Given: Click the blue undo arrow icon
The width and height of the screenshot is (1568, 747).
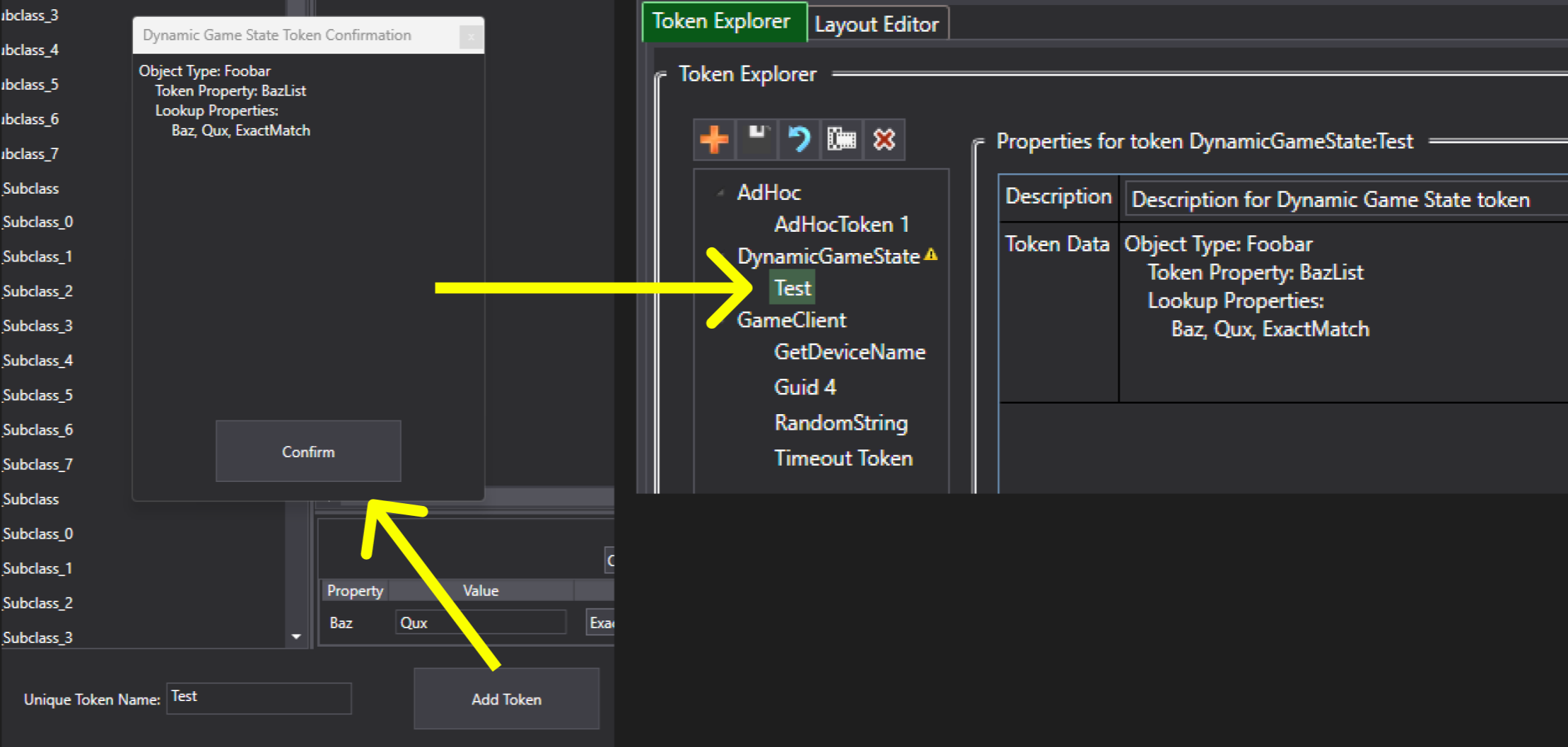Looking at the screenshot, I should (x=800, y=139).
